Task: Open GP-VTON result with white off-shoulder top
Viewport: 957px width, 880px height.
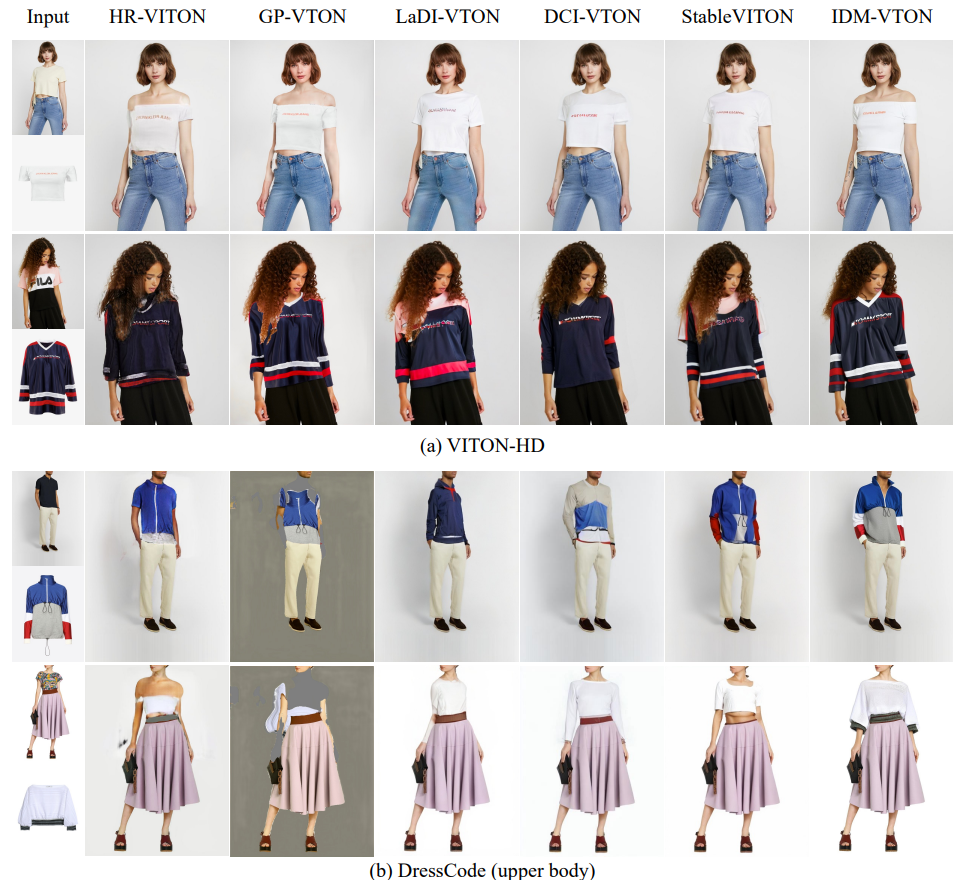Action: [302, 135]
